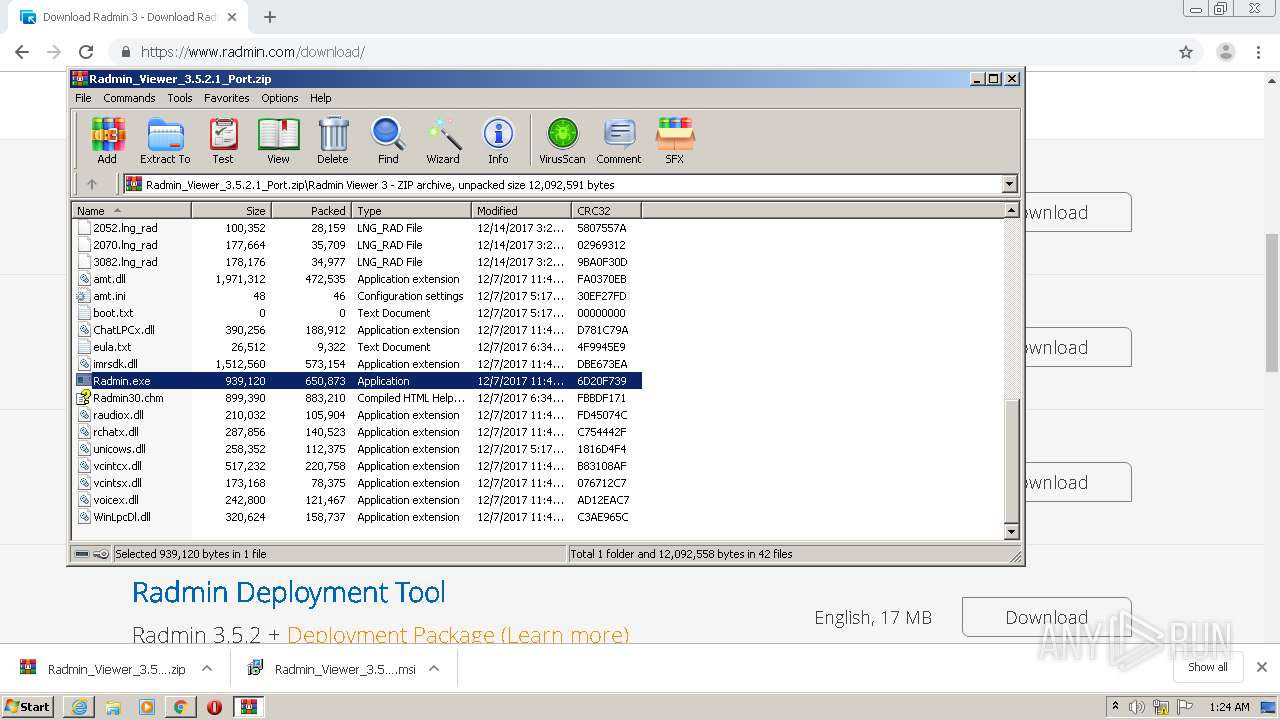
Task: Sort the list by Type column
Action: point(411,211)
